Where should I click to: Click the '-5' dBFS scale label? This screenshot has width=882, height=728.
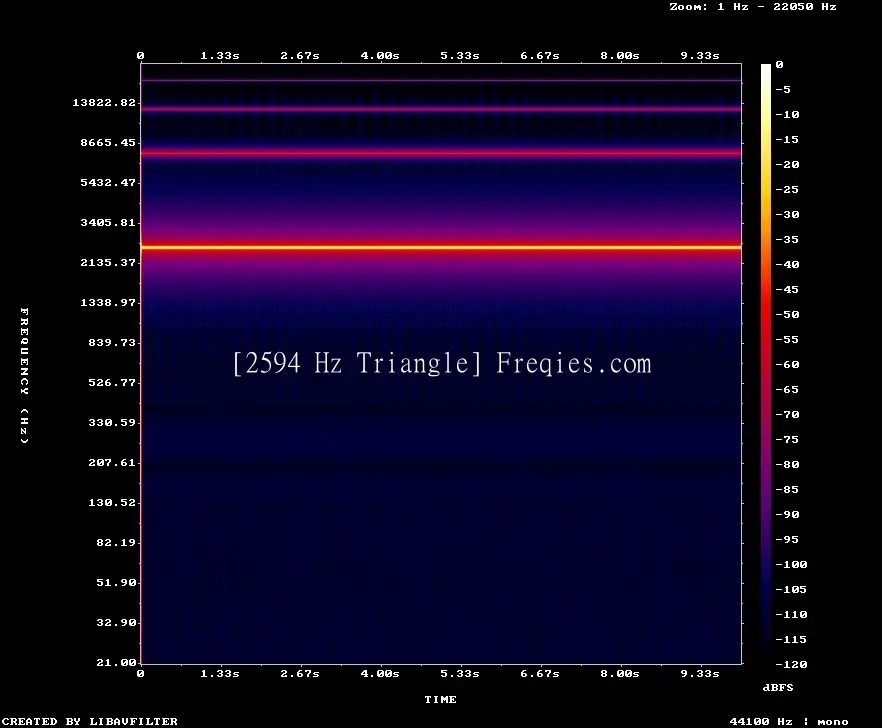[x=783, y=89]
